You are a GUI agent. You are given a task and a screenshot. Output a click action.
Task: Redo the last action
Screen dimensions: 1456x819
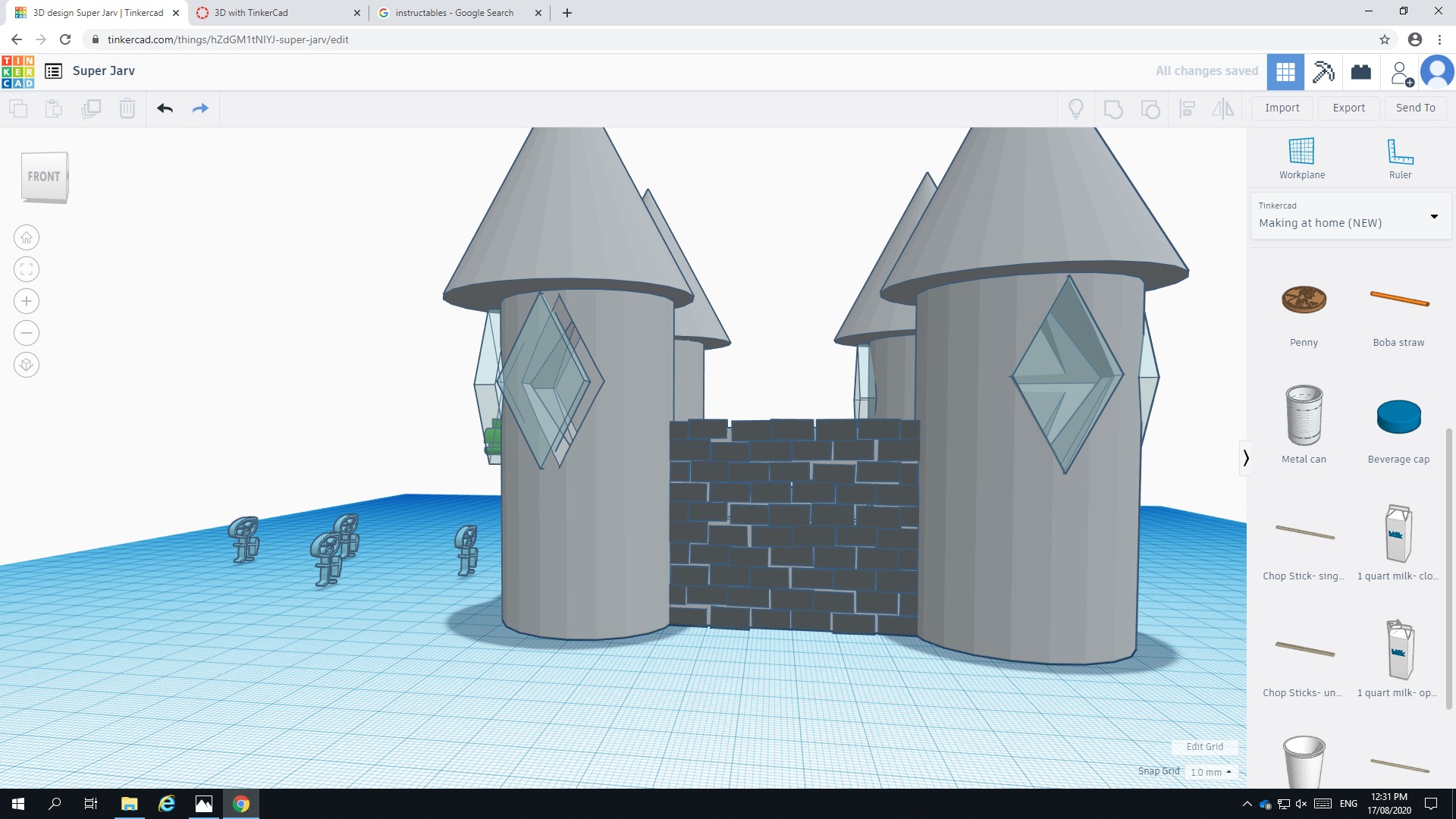click(200, 108)
